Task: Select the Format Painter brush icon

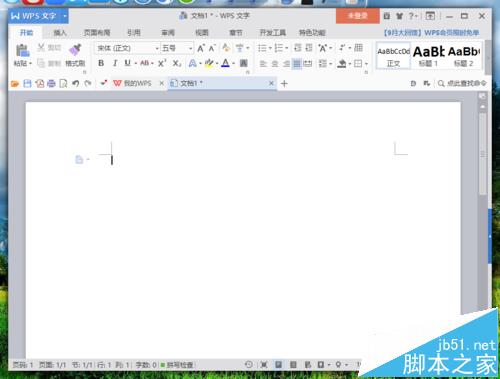Action: [x=75, y=50]
